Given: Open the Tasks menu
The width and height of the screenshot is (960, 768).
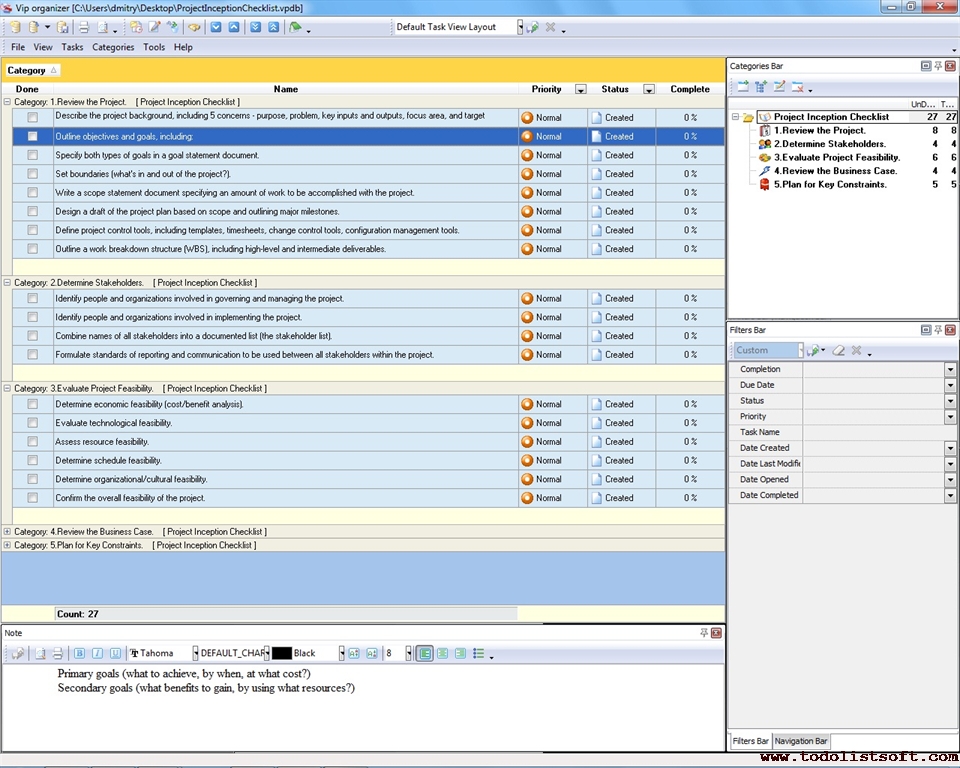Looking at the screenshot, I should tap(72, 47).
